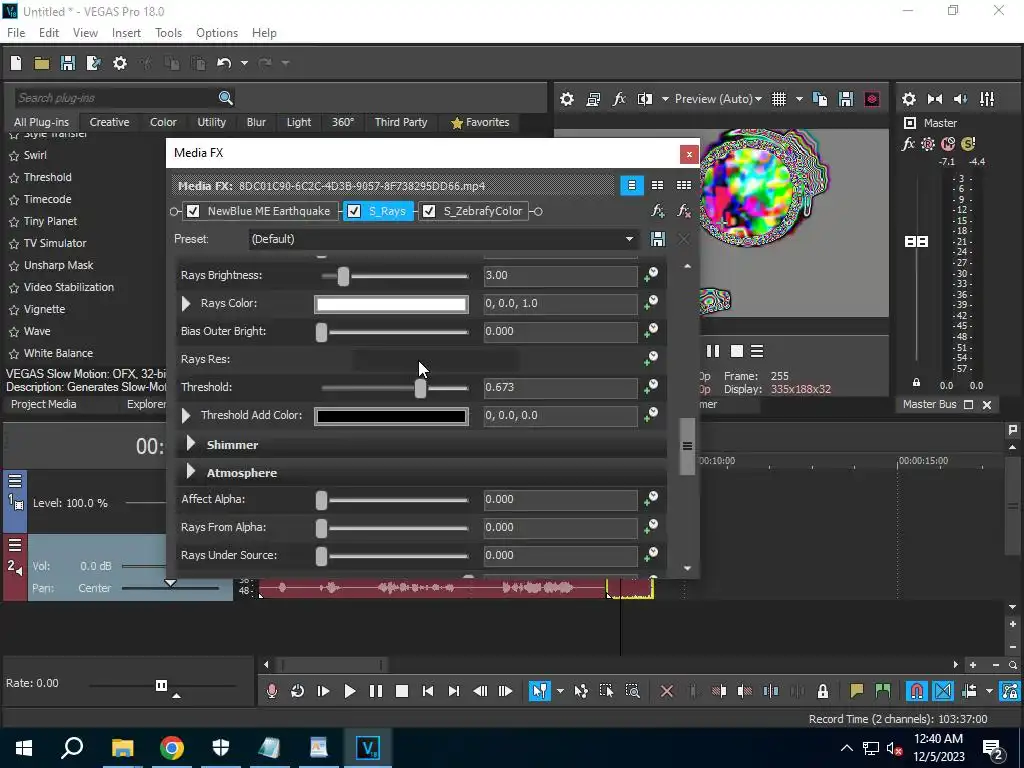Click the search magnifier in plug-in search
Image resolution: width=1024 pixels, height=768 pixels.
pyautogui.click(x=226, y=98)
